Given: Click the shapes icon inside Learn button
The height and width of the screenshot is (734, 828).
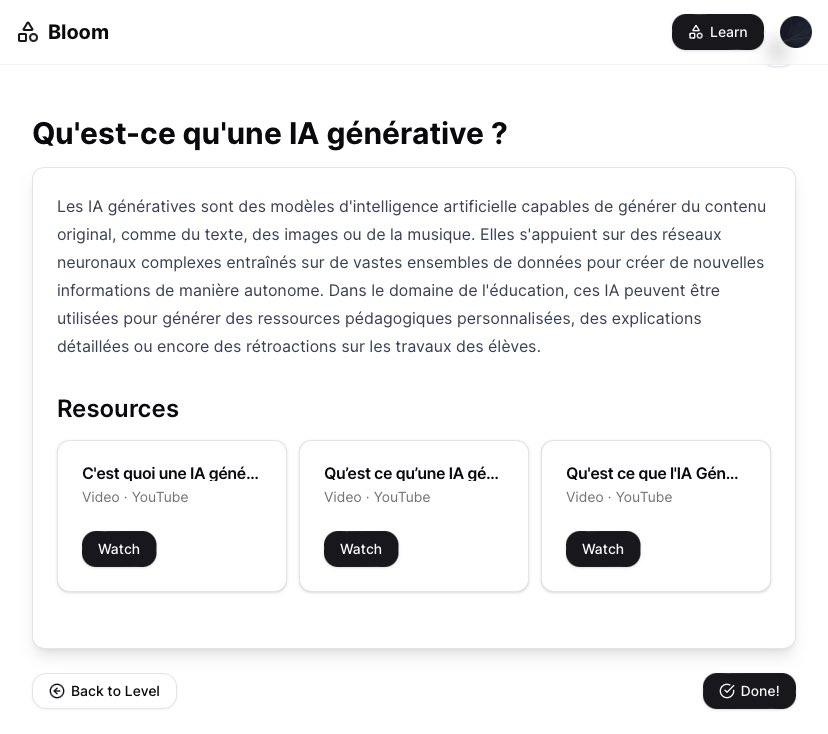Looking at the screenshot, I should 696,32.
